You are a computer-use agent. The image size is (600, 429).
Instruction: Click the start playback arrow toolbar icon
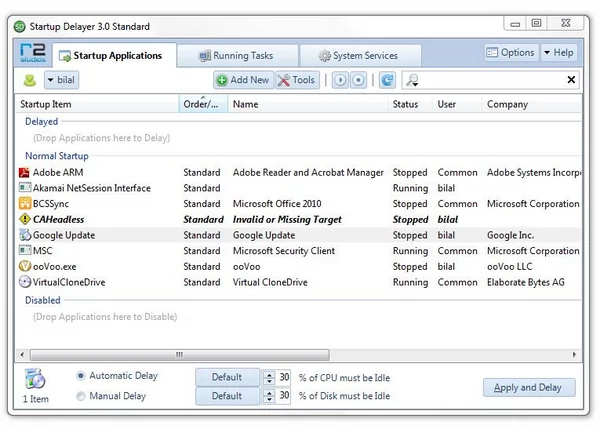click(340, 80)
